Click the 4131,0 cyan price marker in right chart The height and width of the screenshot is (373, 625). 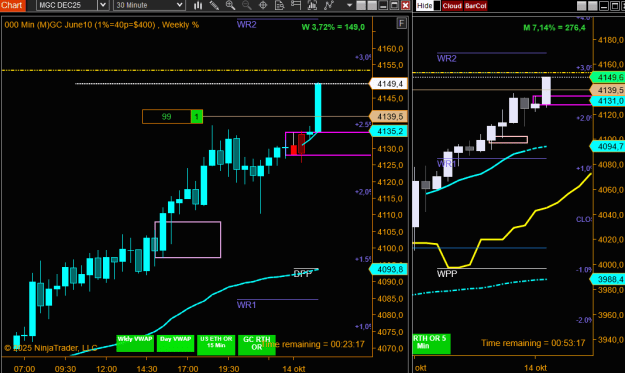607,101
